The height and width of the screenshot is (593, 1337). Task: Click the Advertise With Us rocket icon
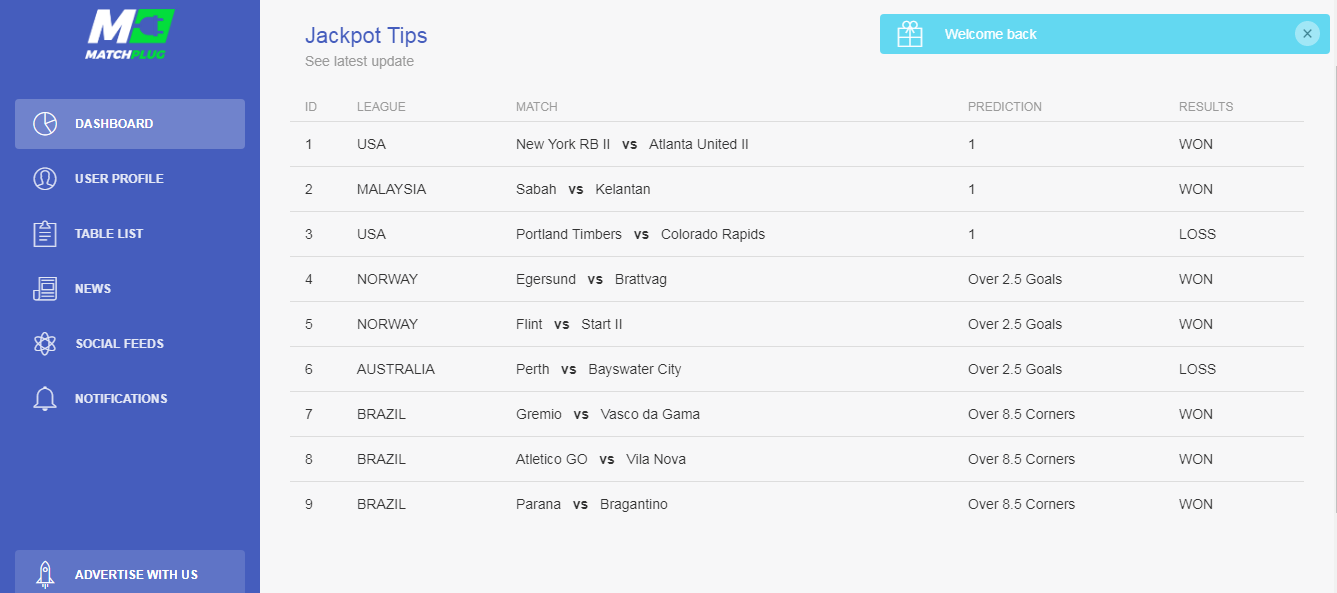(45, 574)
